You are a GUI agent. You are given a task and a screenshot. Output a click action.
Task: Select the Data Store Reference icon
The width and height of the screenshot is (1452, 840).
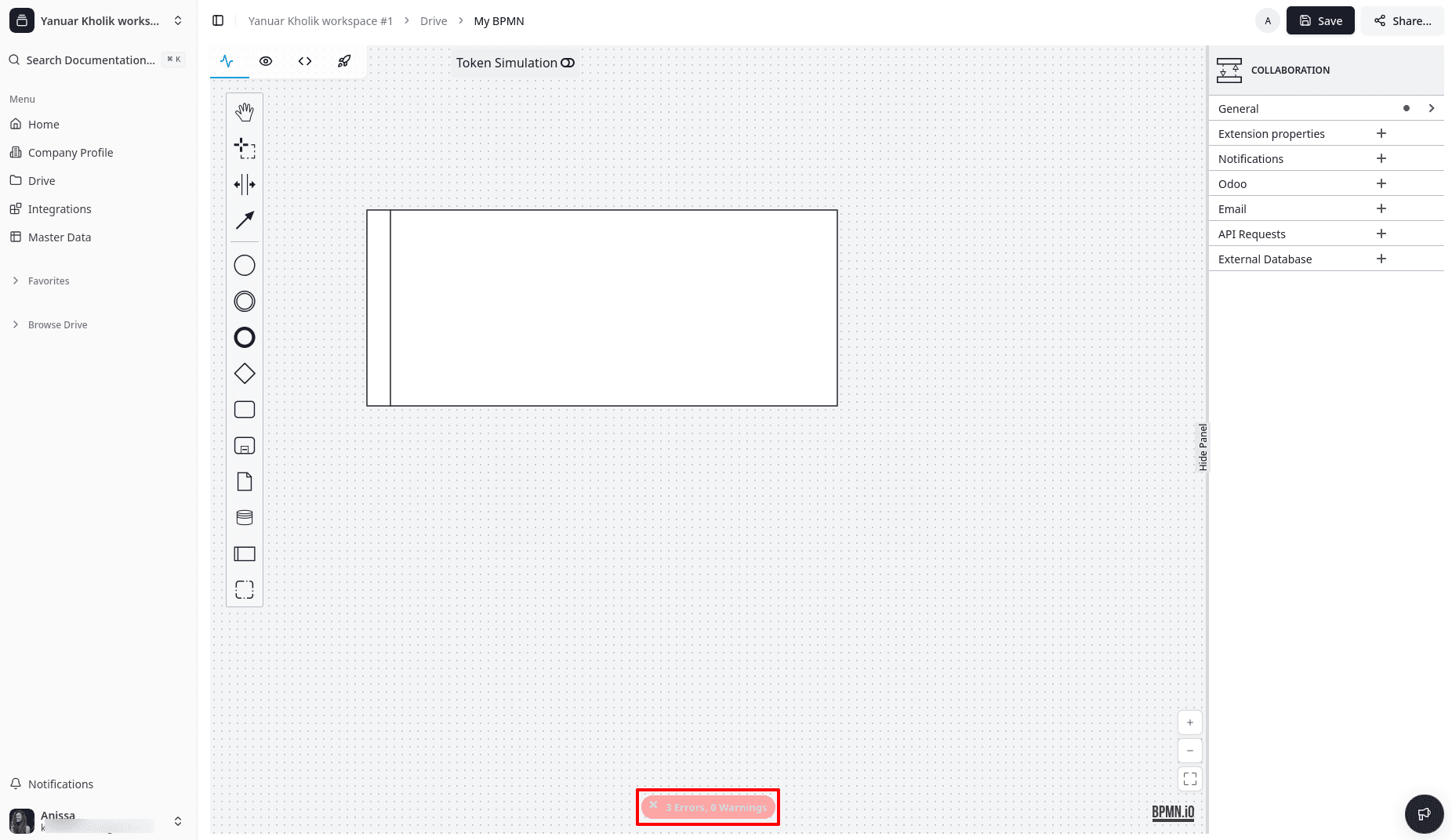pos(245,518)
